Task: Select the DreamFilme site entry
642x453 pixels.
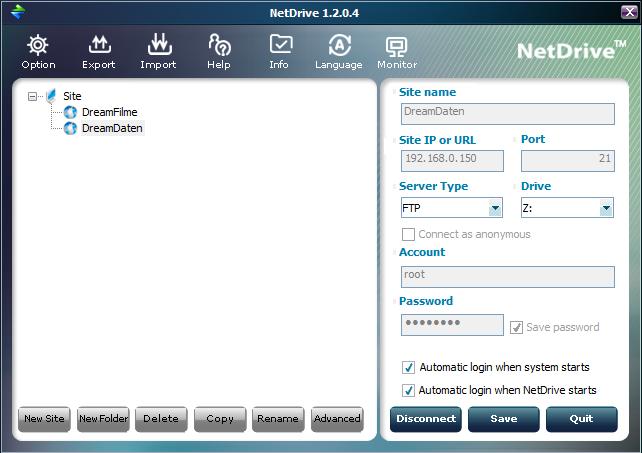Action: click(109, 112)
